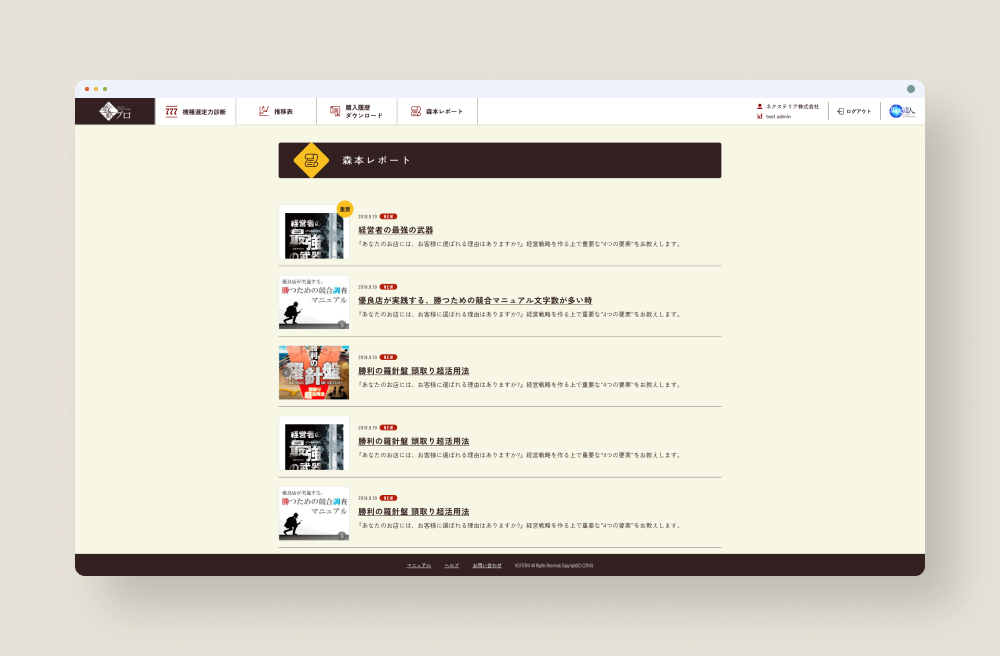Viewport: 1000px width, 656px height.
Task: Open the ヘルプ footer link
Action: pos(452,565)
